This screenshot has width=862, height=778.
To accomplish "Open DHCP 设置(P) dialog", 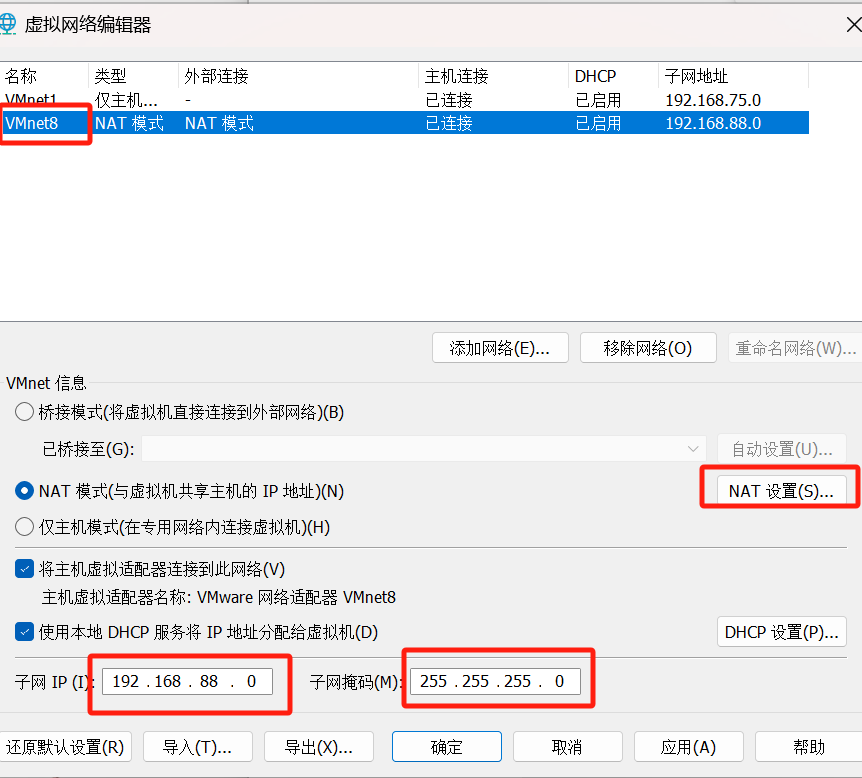I will [x=781, y=632].
